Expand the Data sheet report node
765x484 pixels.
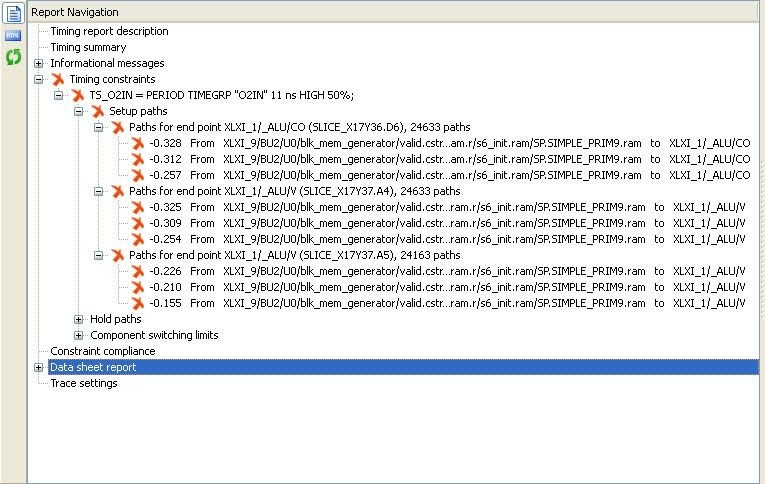coord(39,367)
